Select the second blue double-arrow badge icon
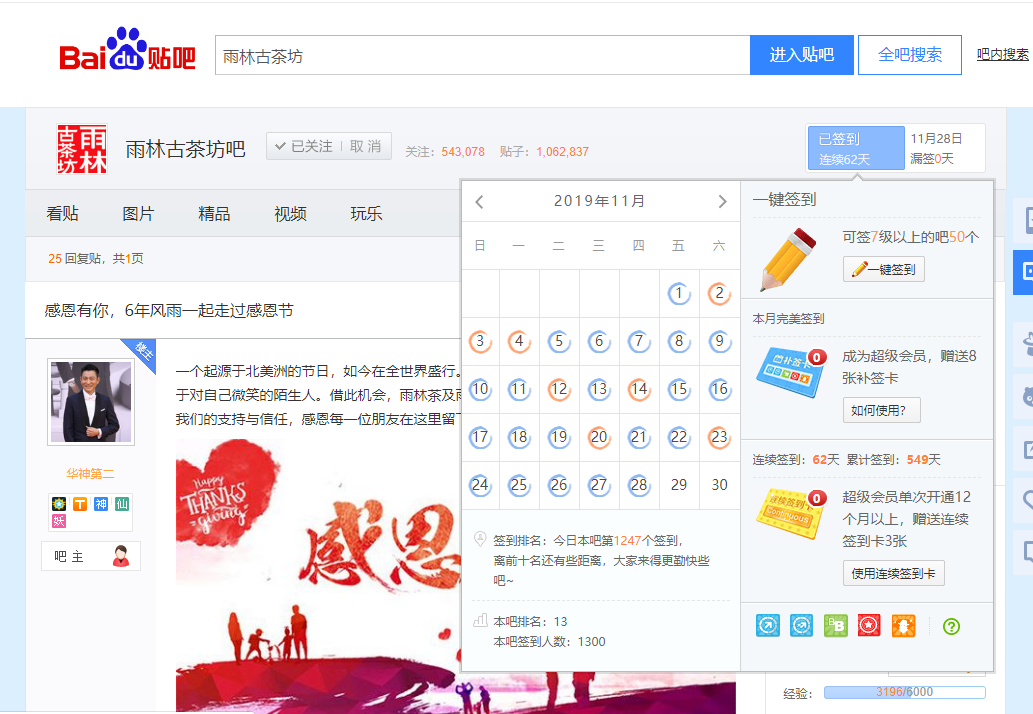 coord(801,626)
